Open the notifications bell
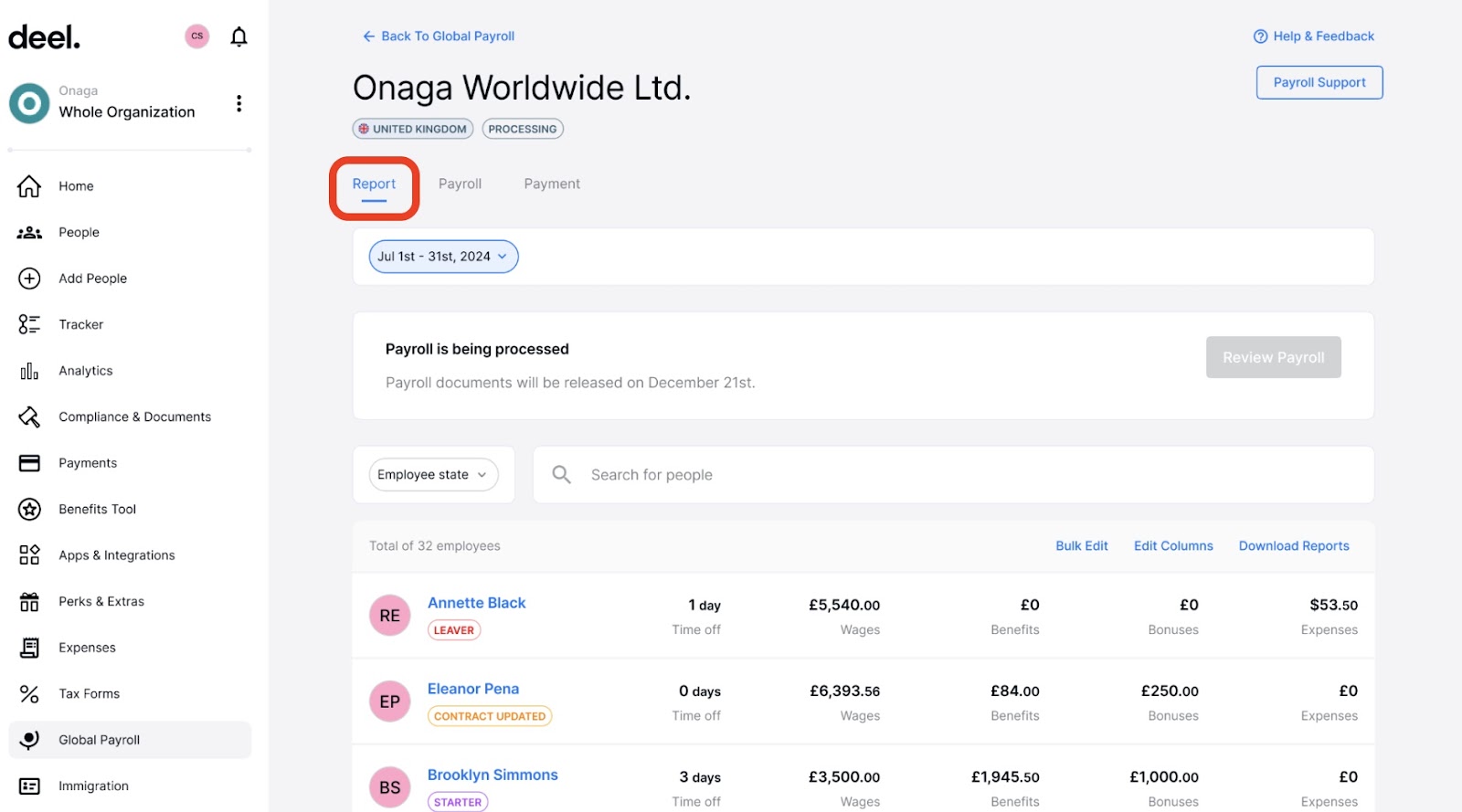 click(x=238, y=37)
